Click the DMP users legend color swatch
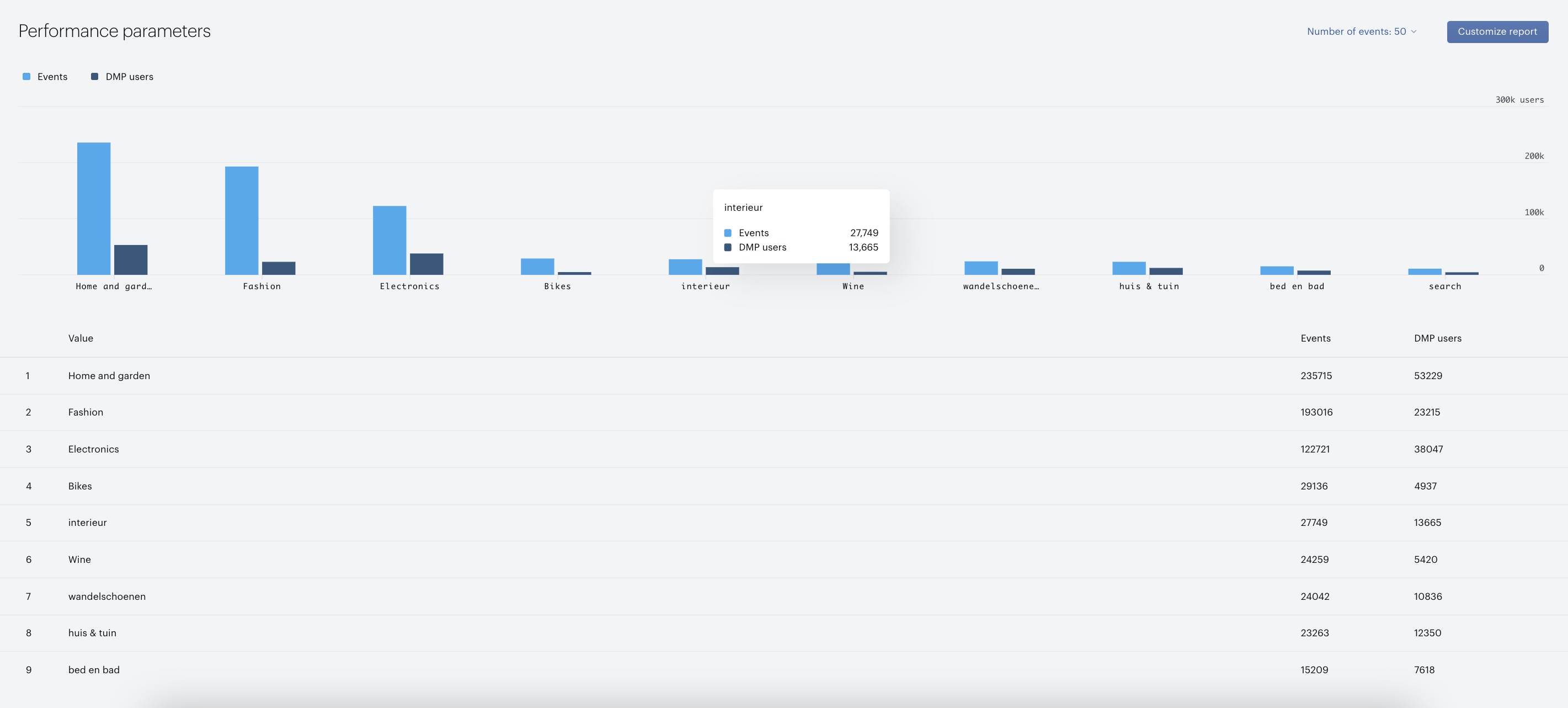The width and height of the screenshot is (1568, 708). (94, 77)
